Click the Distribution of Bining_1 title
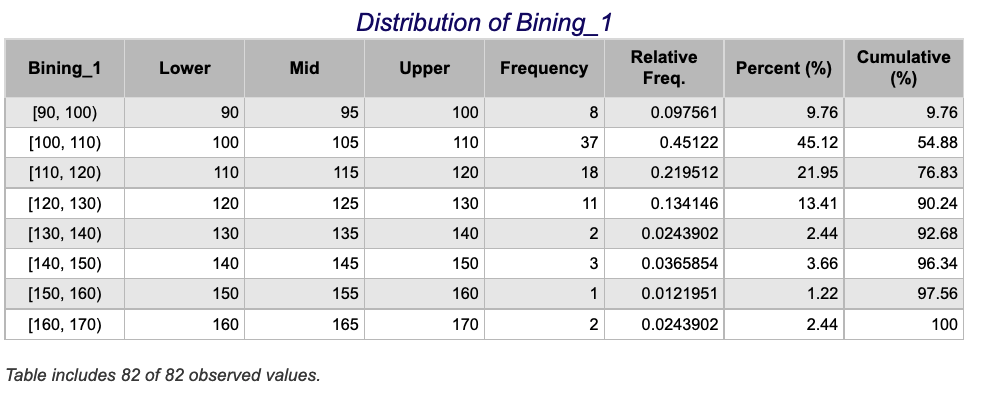999x393 pixels. point(484,22)
